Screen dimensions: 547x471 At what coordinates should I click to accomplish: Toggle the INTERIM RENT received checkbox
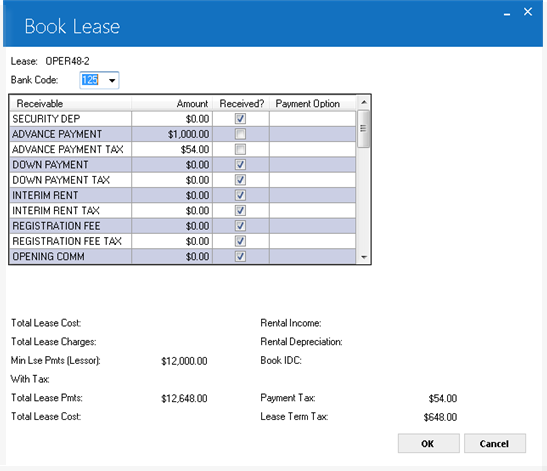tap(240, 195)
